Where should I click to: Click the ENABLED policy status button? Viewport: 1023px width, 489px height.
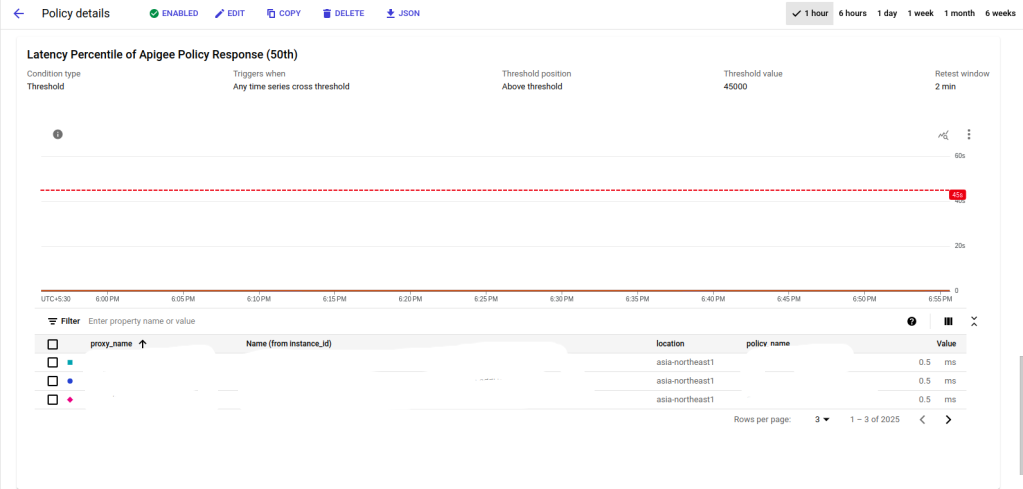(x=174, y=13)
